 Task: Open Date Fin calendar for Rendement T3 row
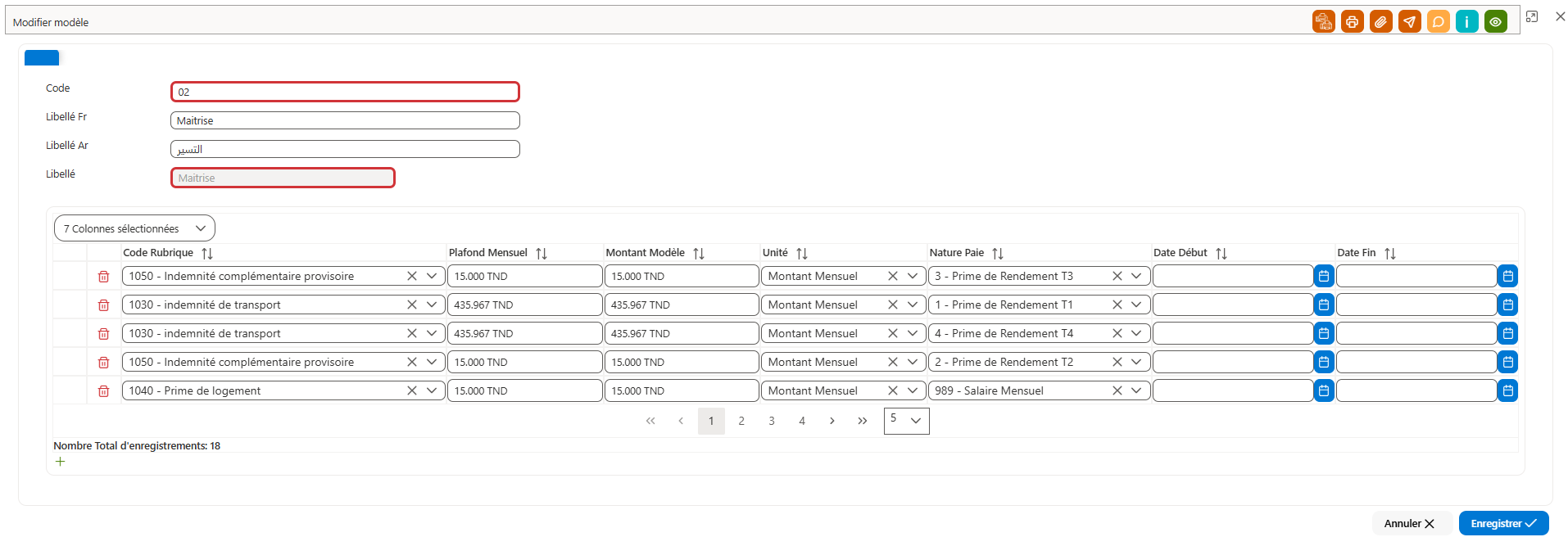coord(1507,276)
